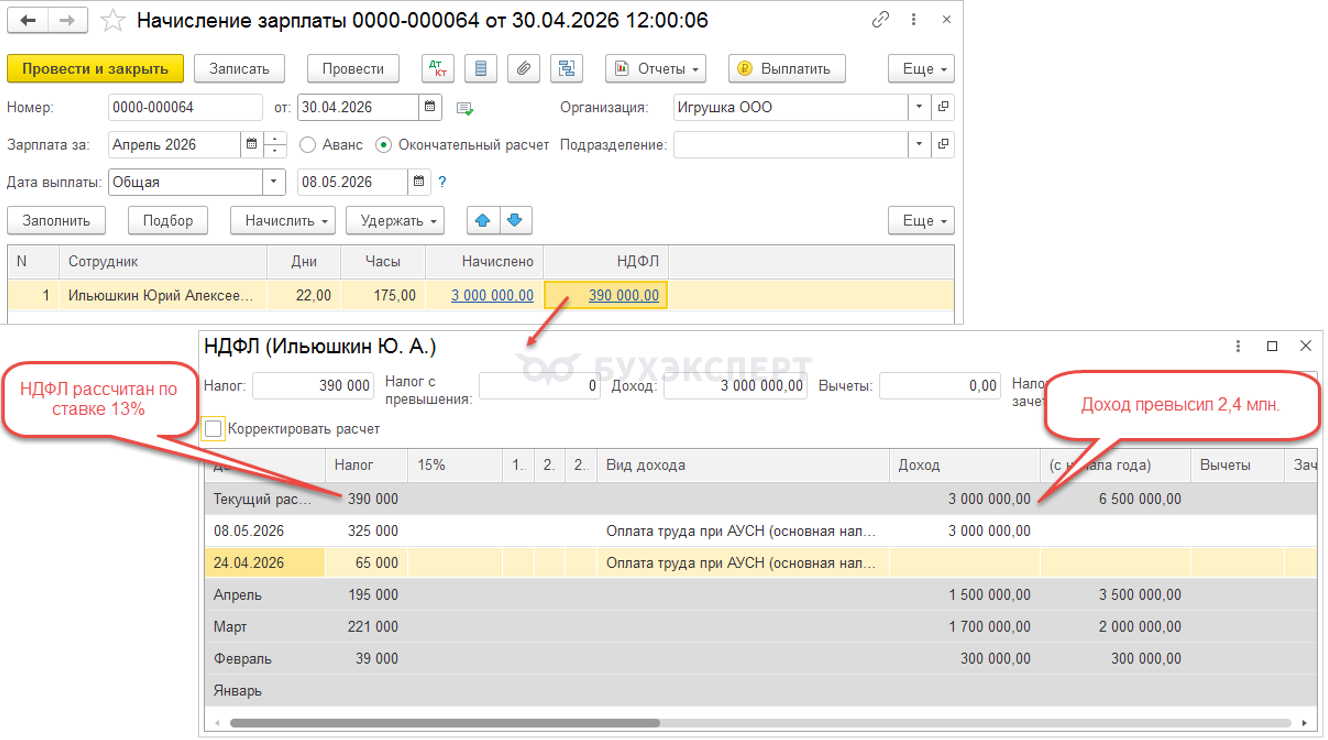The height and width of the screenshot is (740, 1328).
Task: Go forward with the right arrow button
Action: tap(65, 21)
